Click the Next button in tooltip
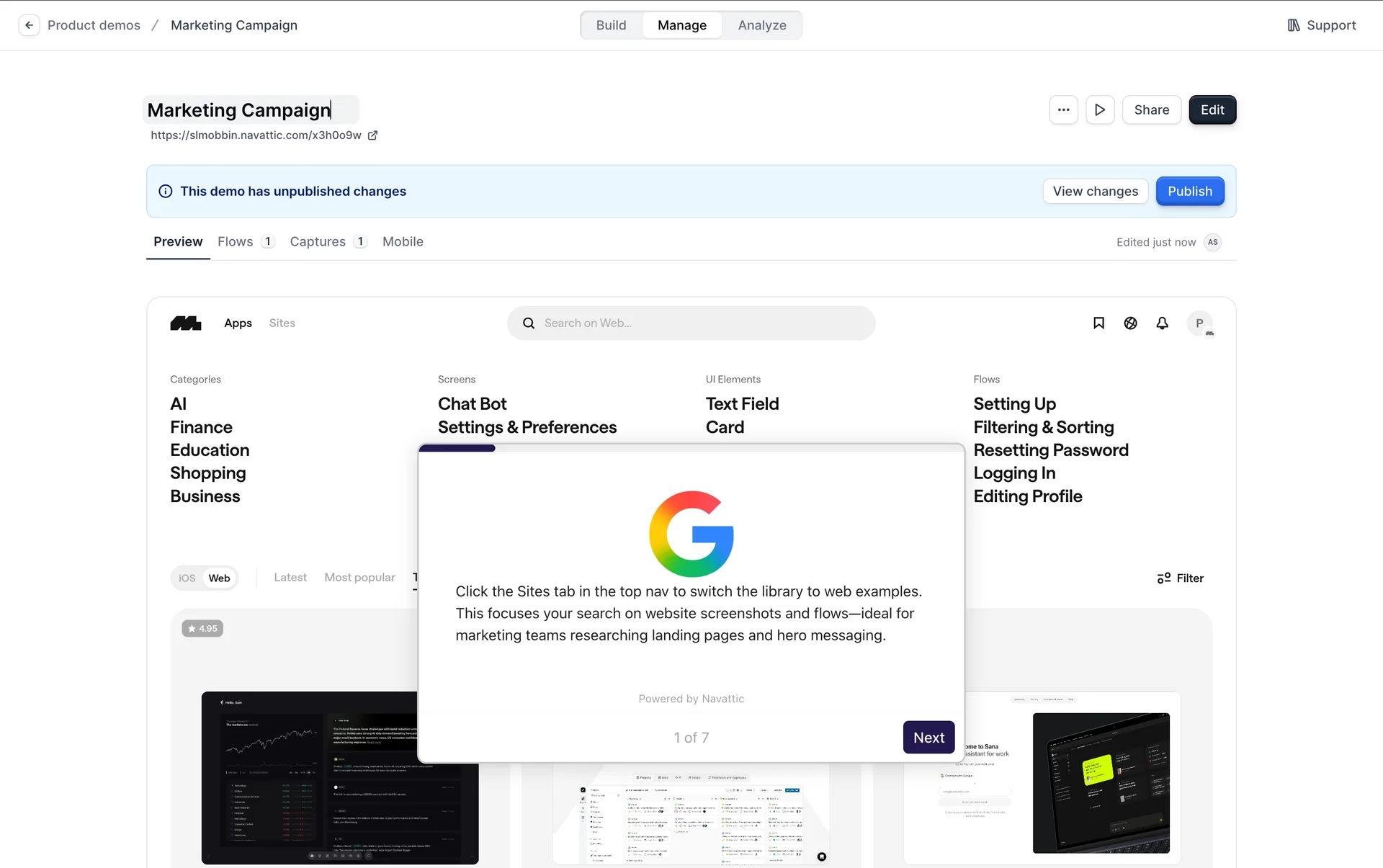 point(928,738)
